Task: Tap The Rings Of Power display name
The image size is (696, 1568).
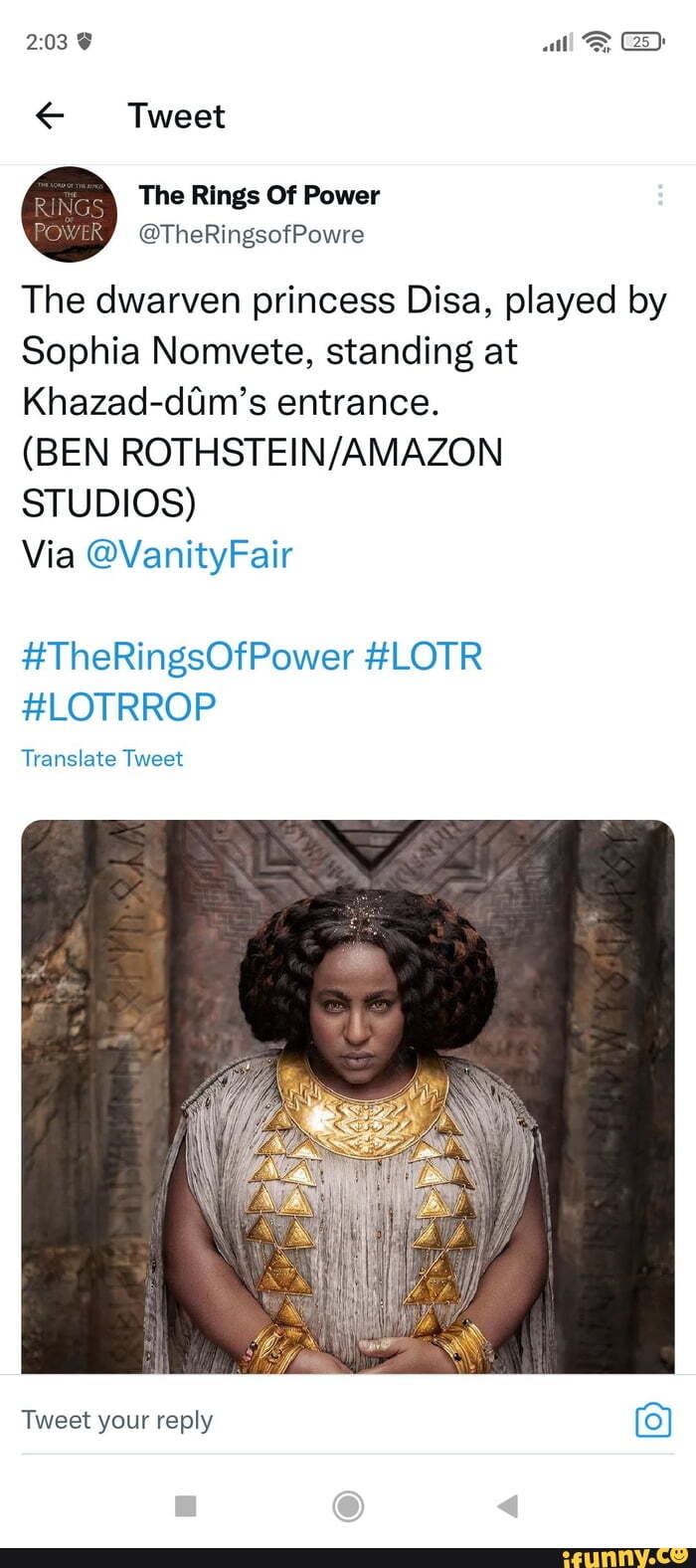Action: (259, 195)
